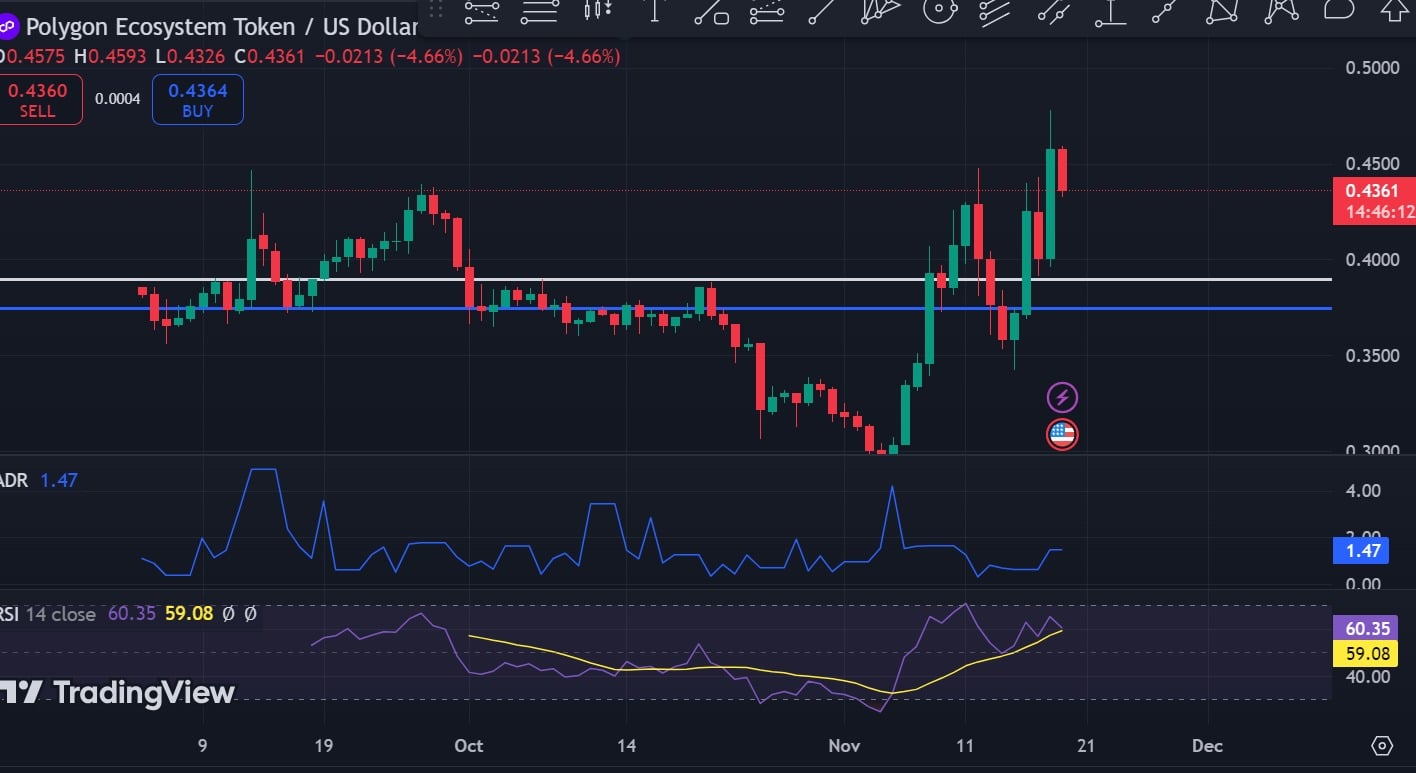Viewport: 1416px width, 773px height.
Task: Open chart settings gear at bottom right
Action: pyautogui.click(x=1382, y=746)
